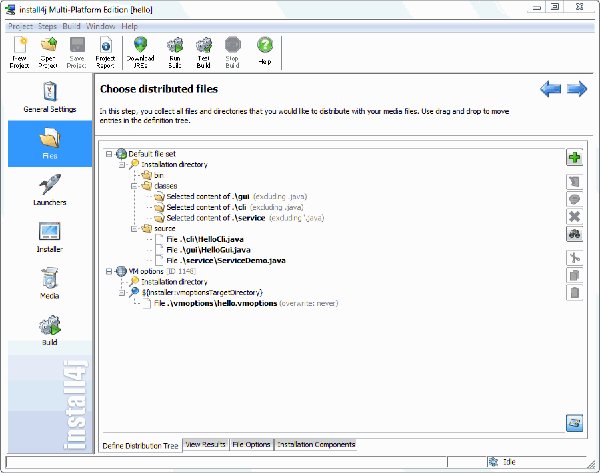Viewport: 600px width, 473px height.
Task: Click the comment bubble icon
Action: click(574, 199)
